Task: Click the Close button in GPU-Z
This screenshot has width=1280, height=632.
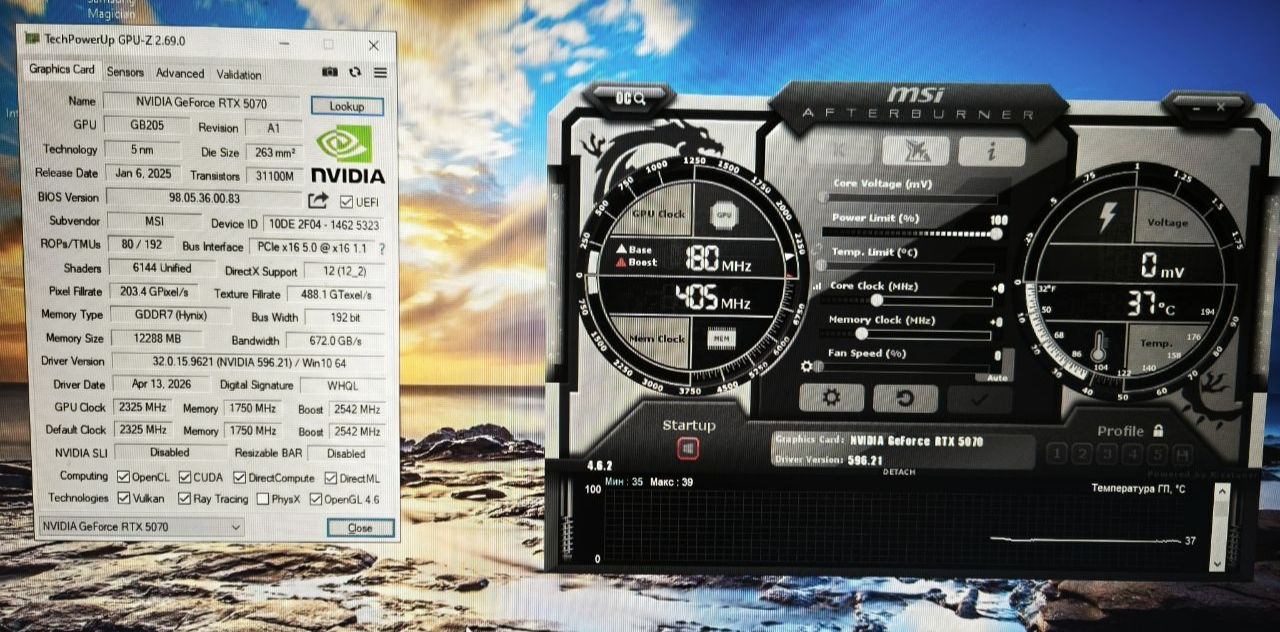Action: pyautogui.click(x=360, y=528)
